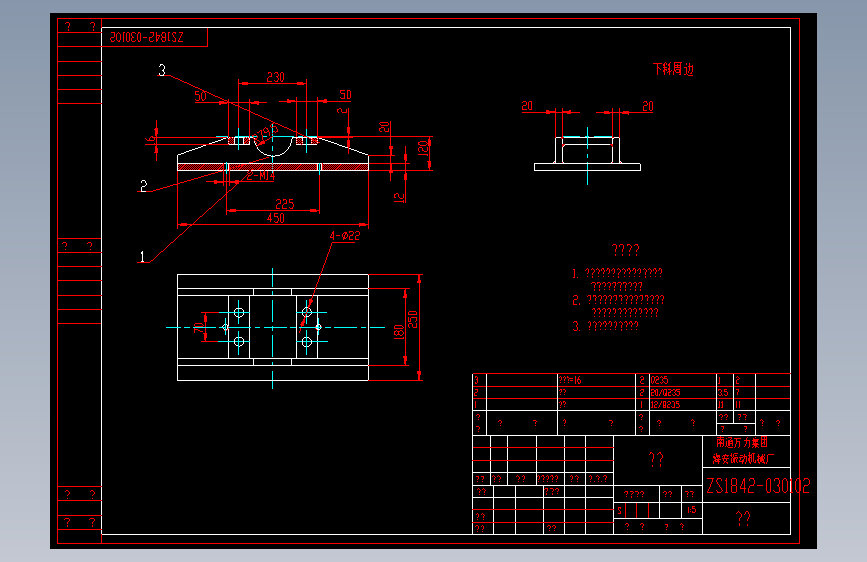The width and height of the screenshot is (867, 562).
Task: Click the 3.5 weight cell
Action: point(723,392)
